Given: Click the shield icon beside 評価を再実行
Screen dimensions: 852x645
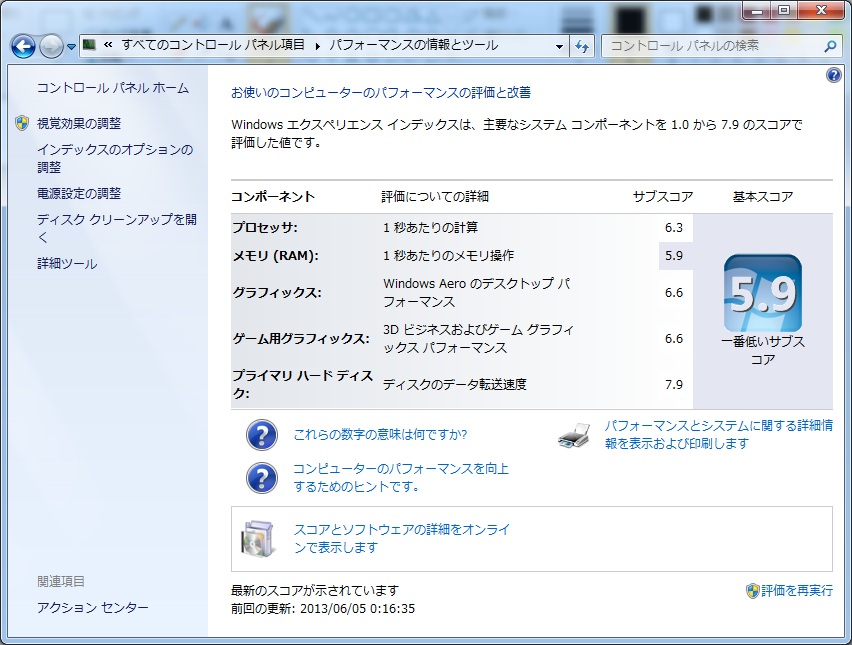Looking at the screenshot, I should click(753, 591).
